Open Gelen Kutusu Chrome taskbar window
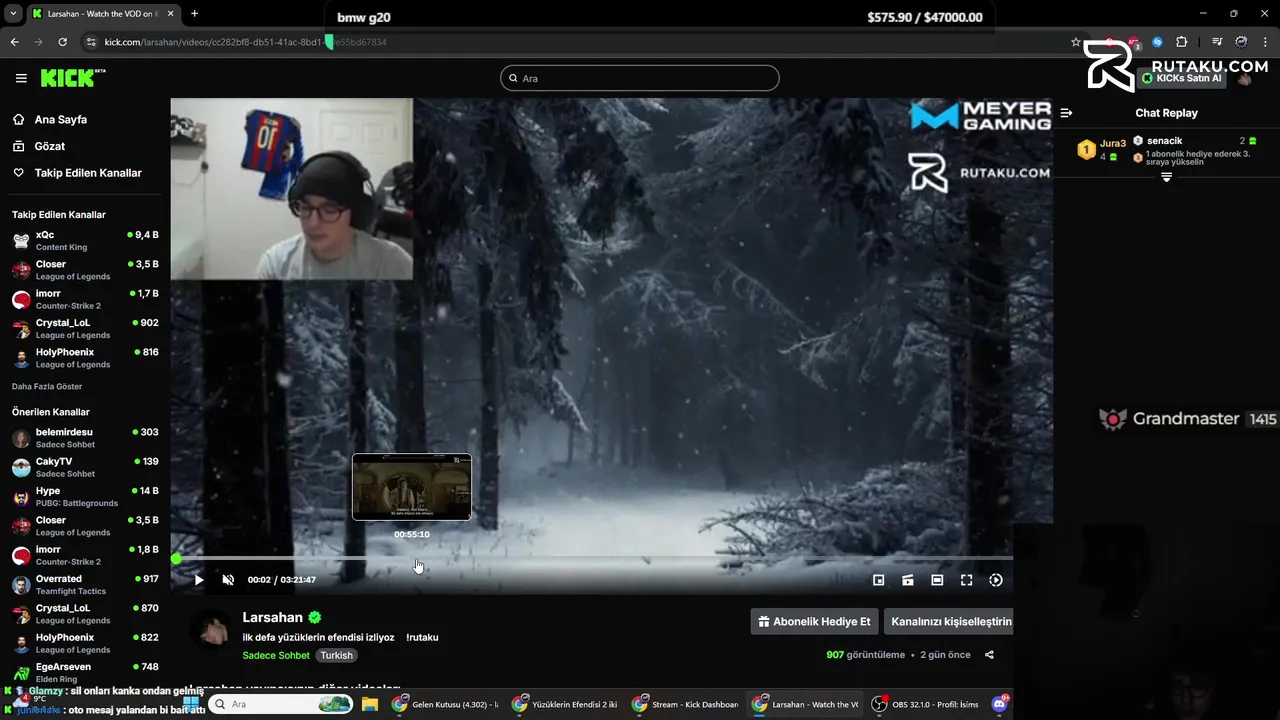The height and width of the screenshot is (720, 1280). 446,704
